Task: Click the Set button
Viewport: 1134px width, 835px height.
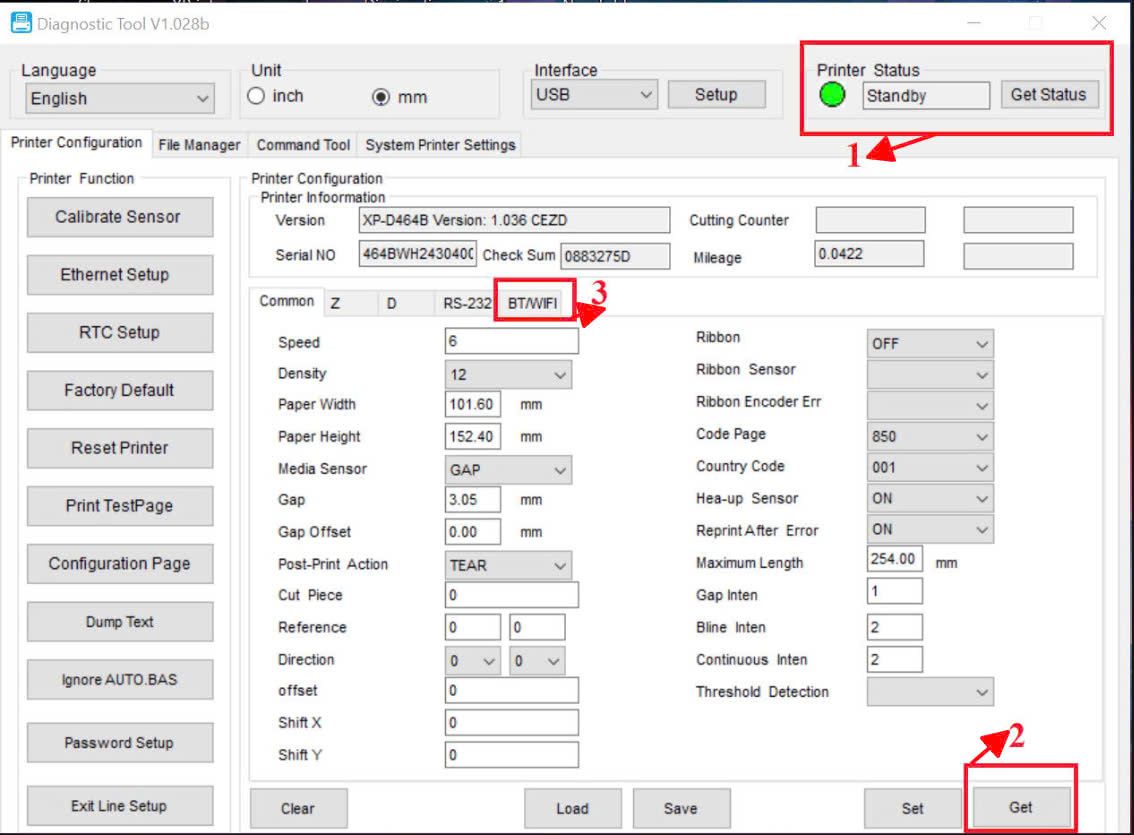Action: (x=912, y=808)
